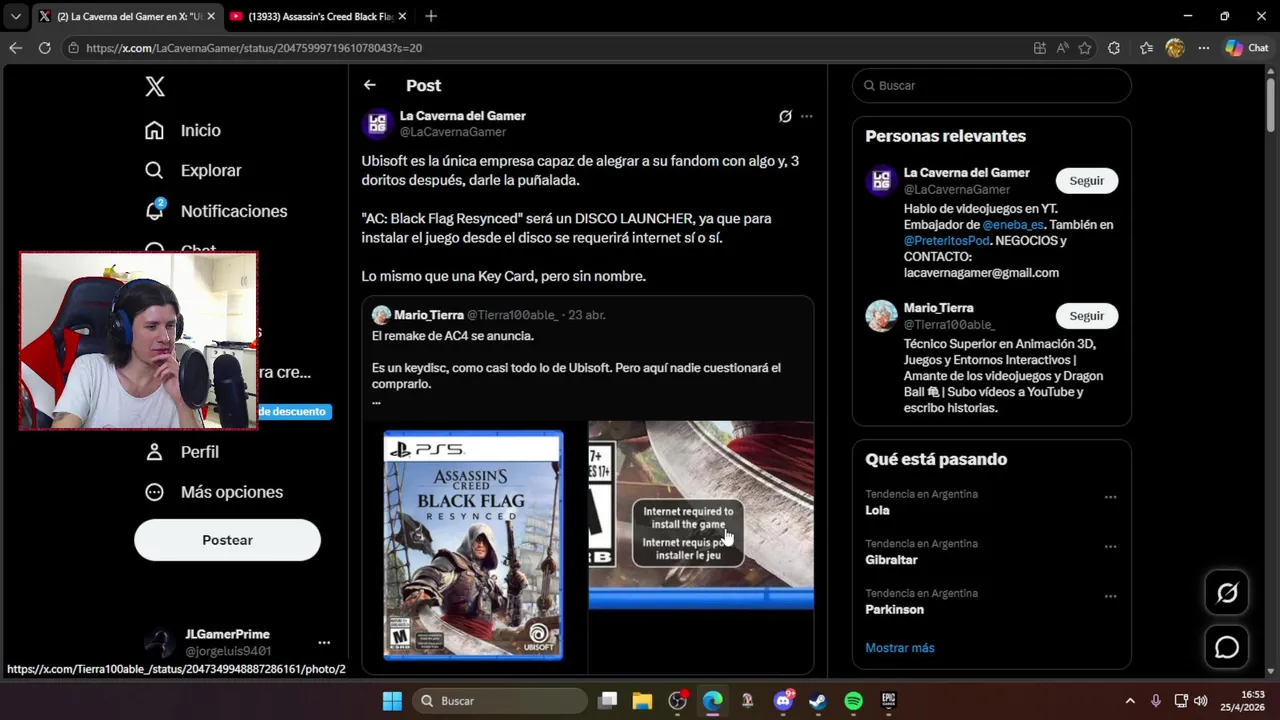The image size is (1280, 720).
Task: Open Explorar search icon in sidebar
Action: pos(154,171)
